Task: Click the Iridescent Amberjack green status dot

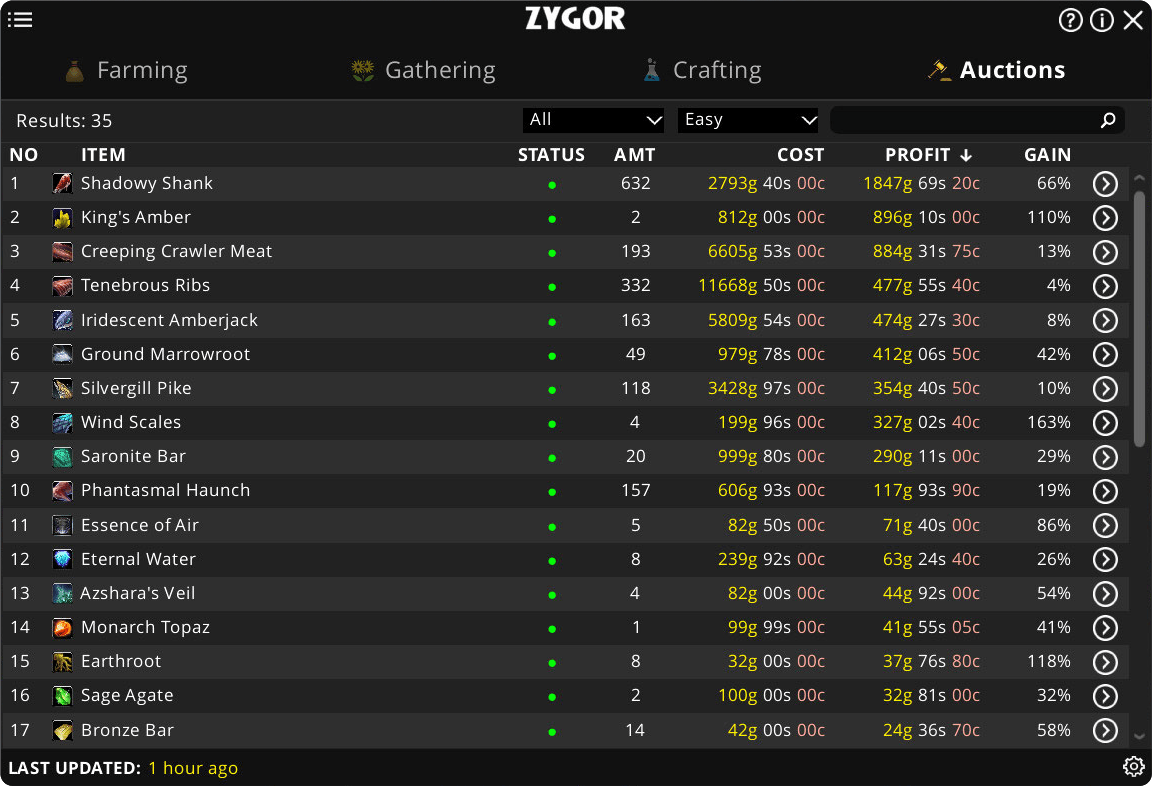Action: pos(552,322)
